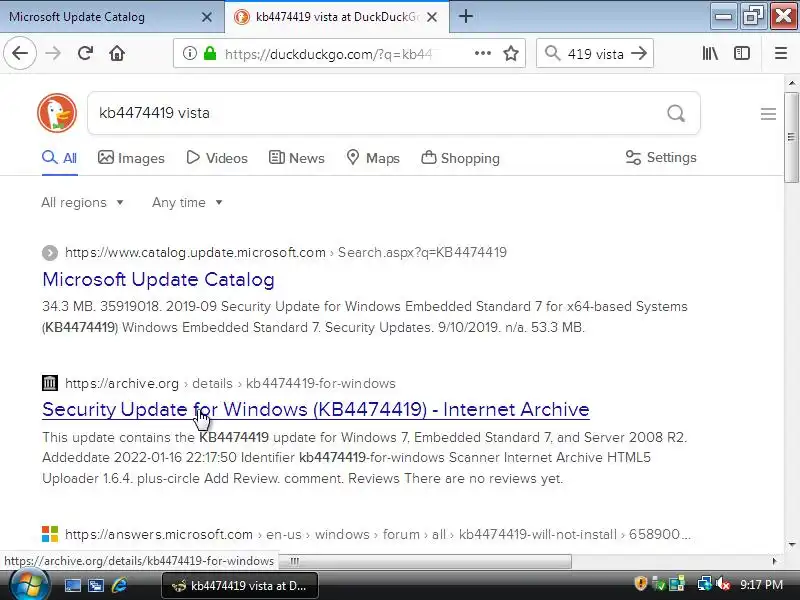The height and width of the screenshot is (600, 800).
Task: Click the DuckDuckGo duck logo
Action: pyautogui.click(x=57, y=113)
